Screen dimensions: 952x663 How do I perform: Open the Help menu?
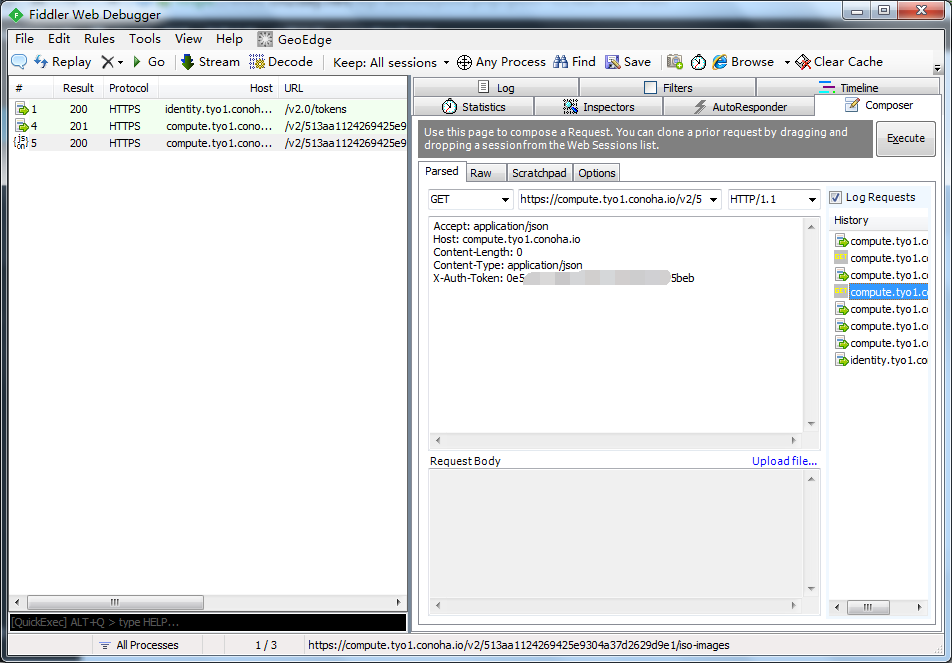coord(230,39)
